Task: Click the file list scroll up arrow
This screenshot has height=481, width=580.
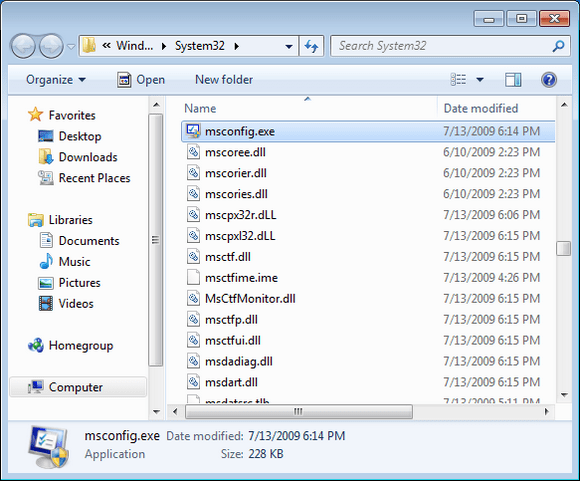Action: click(x=564, y=105)
